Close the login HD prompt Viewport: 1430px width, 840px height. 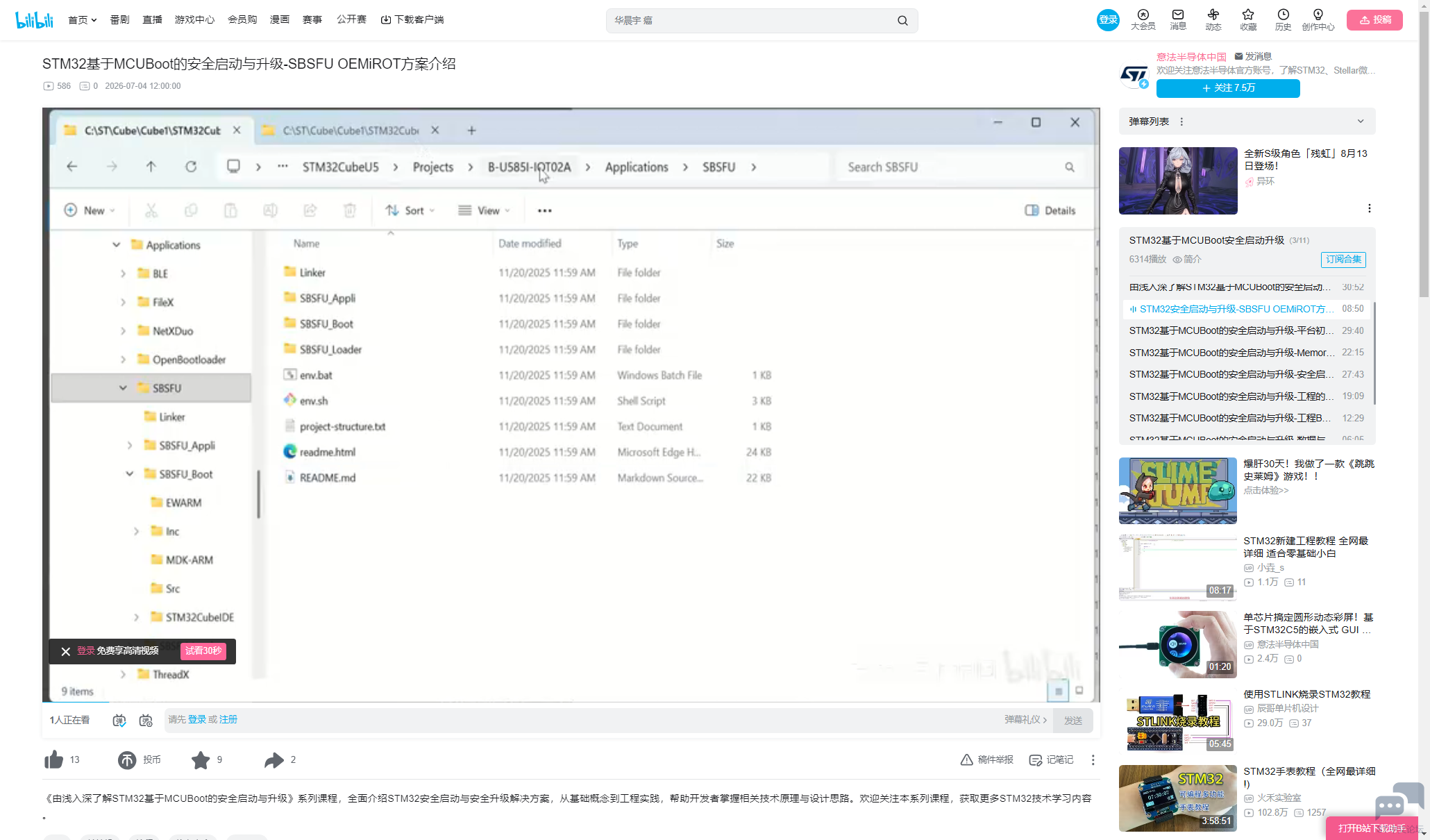tap(65, 651)
